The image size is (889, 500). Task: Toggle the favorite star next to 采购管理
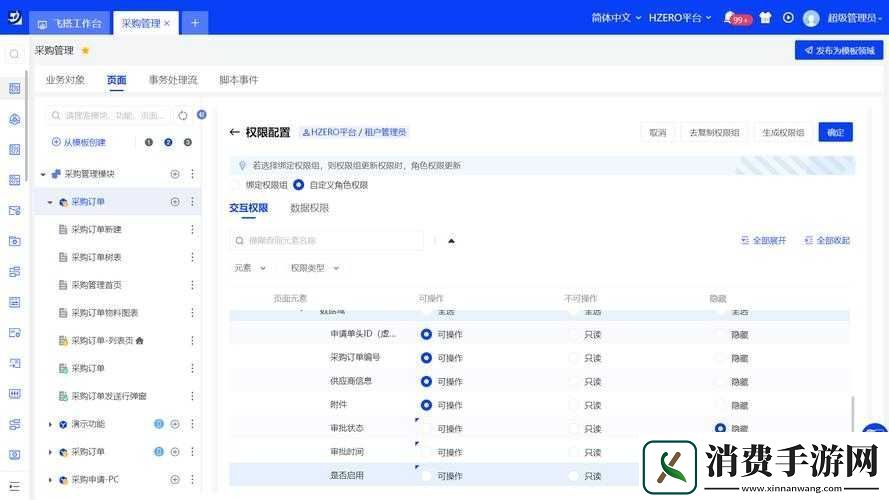click(x=85, y=50)
